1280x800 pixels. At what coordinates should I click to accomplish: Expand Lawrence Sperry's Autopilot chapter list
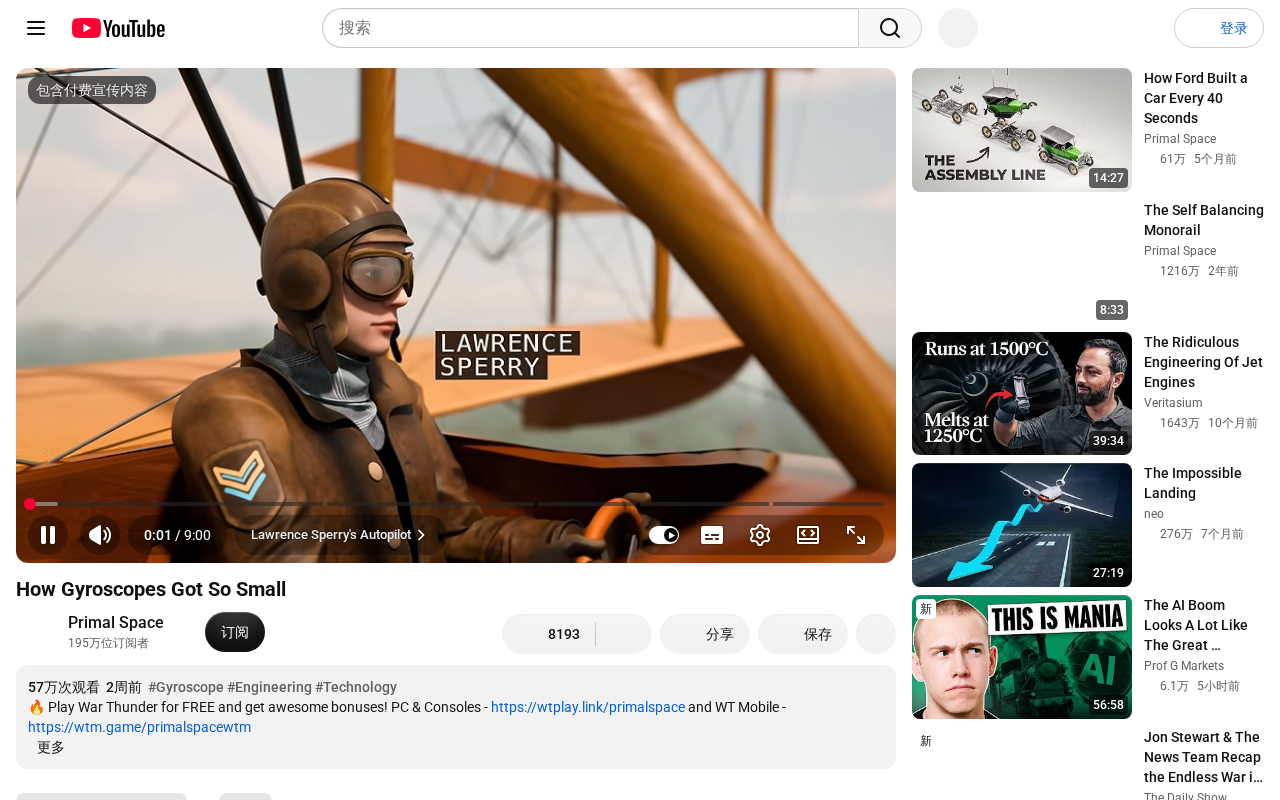pos(339,535)
